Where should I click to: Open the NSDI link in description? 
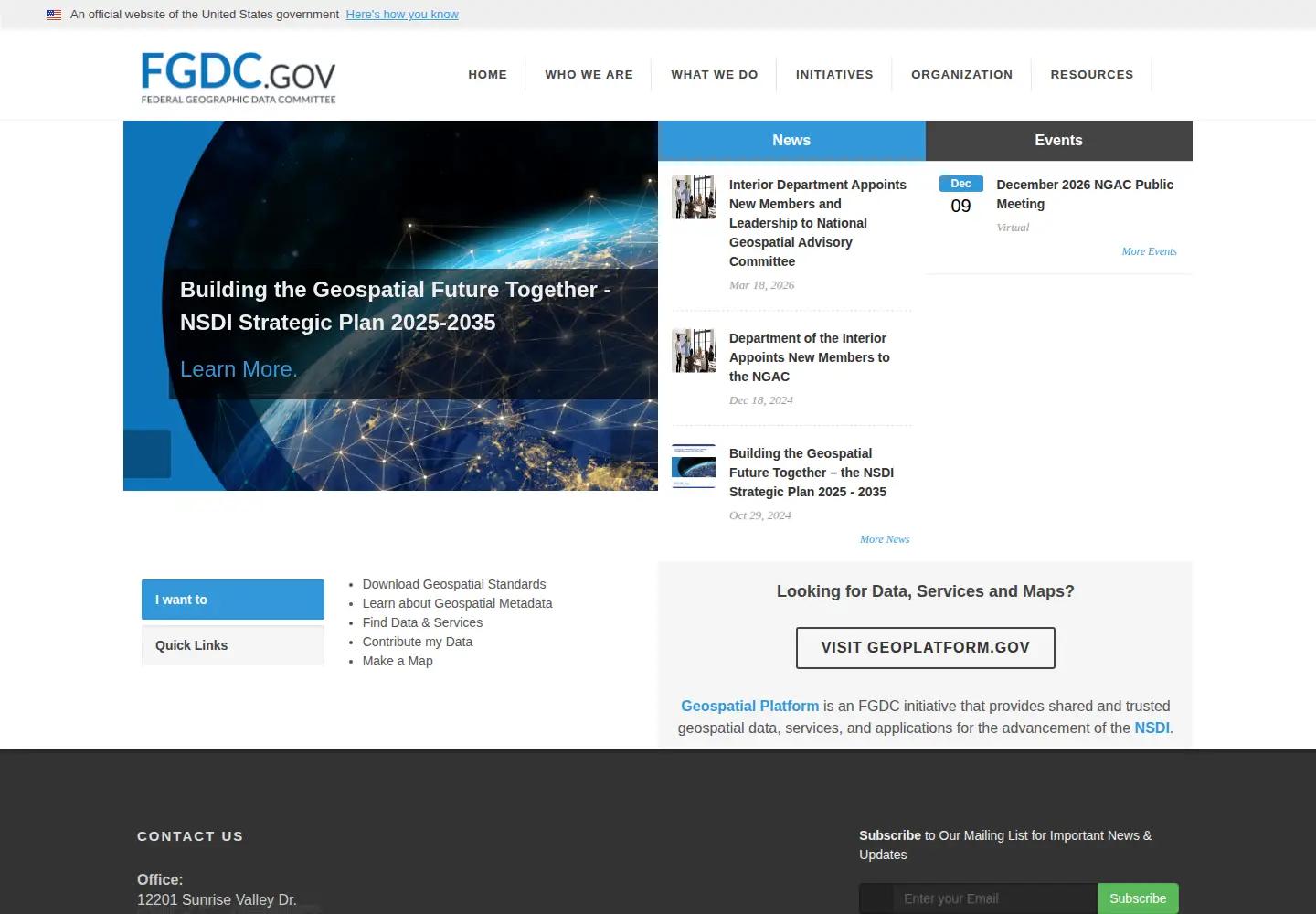[x=1151, y=728]
